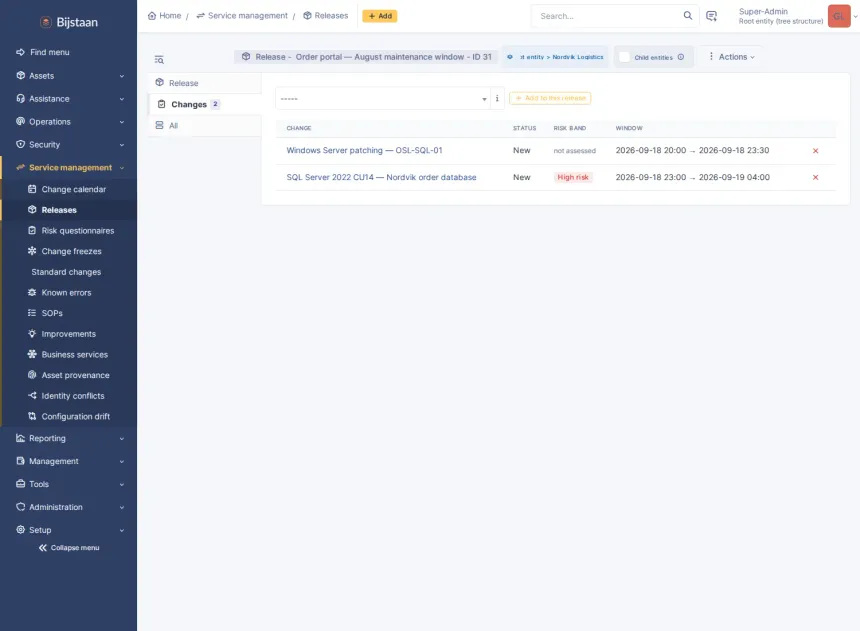This screenshot has width=860, height=631.
Task: Click the Nordvik Logistics entity badge
Action: click(555, 57)
